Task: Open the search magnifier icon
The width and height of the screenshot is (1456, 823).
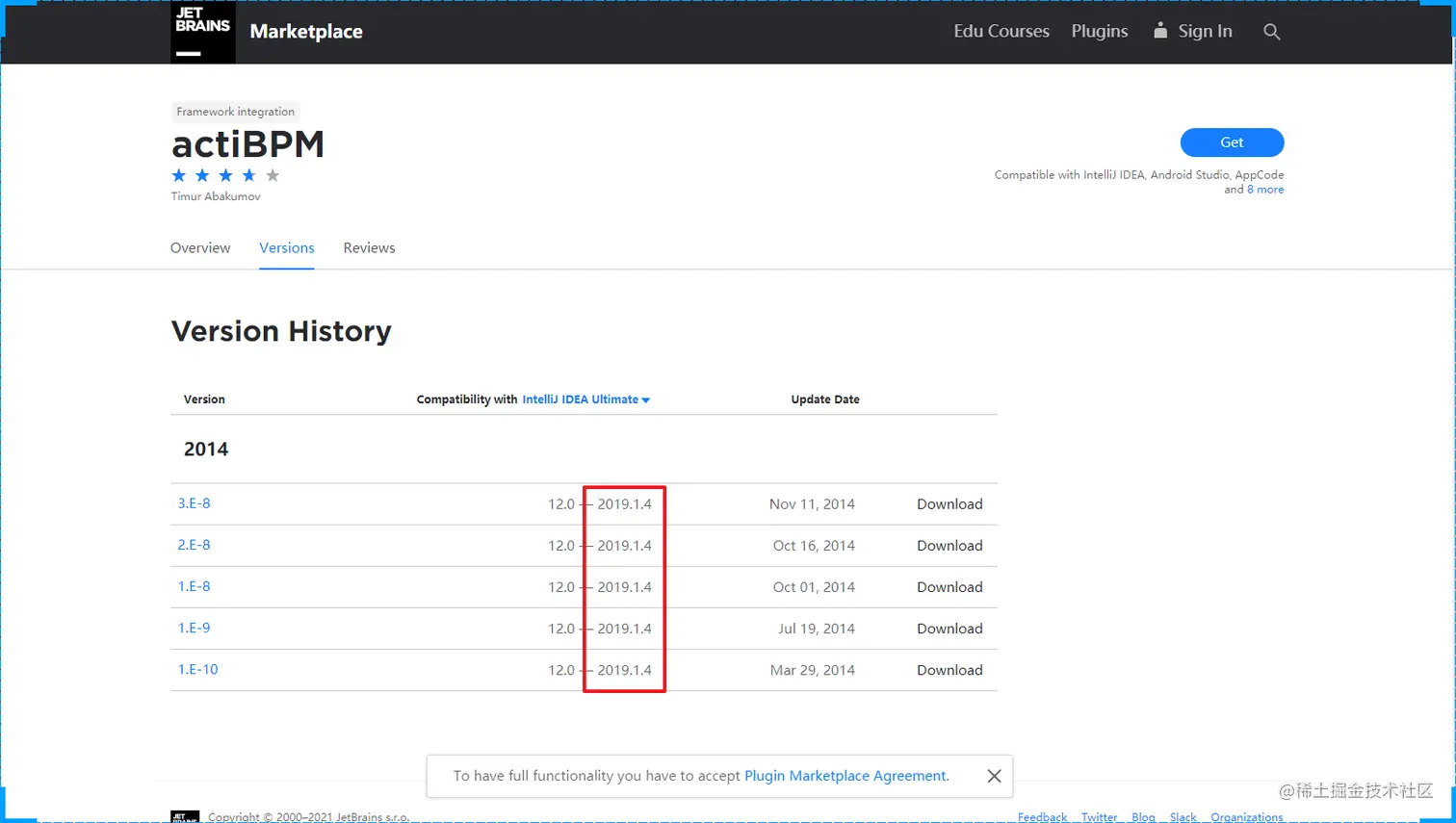Action: pos(1271,32)
